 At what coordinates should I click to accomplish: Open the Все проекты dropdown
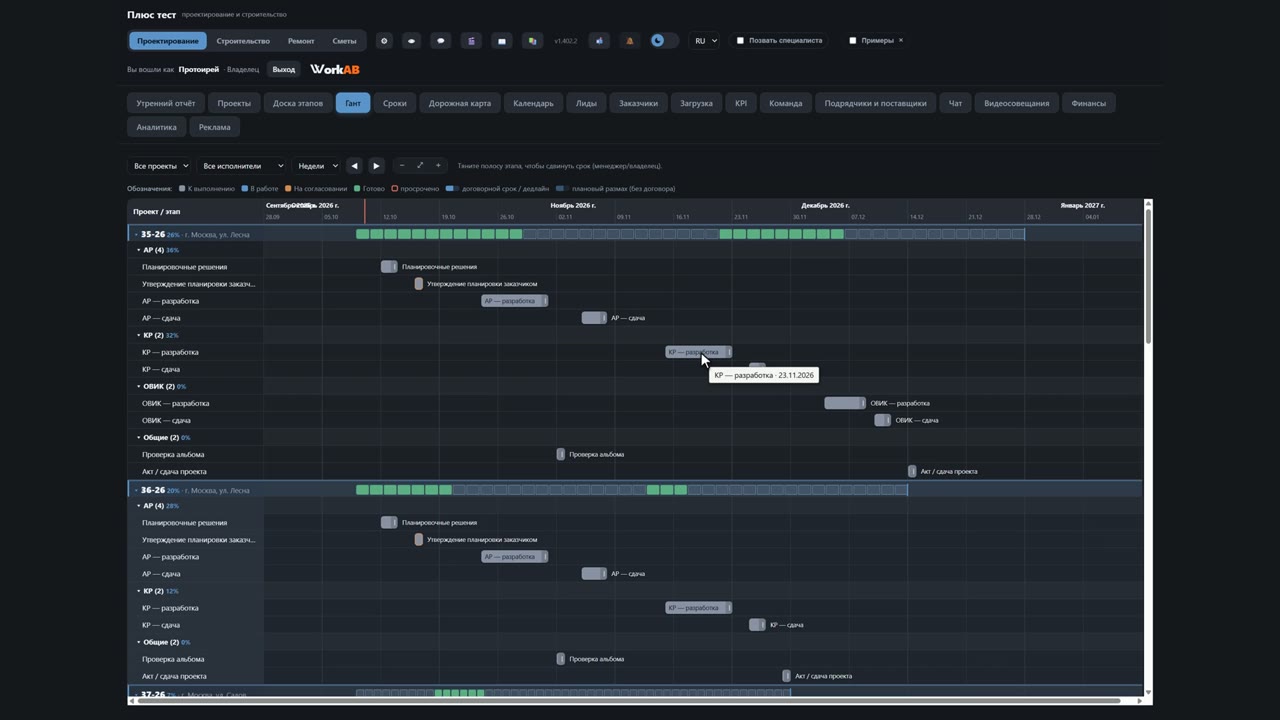pyautogui.click(x=160, y=166)
